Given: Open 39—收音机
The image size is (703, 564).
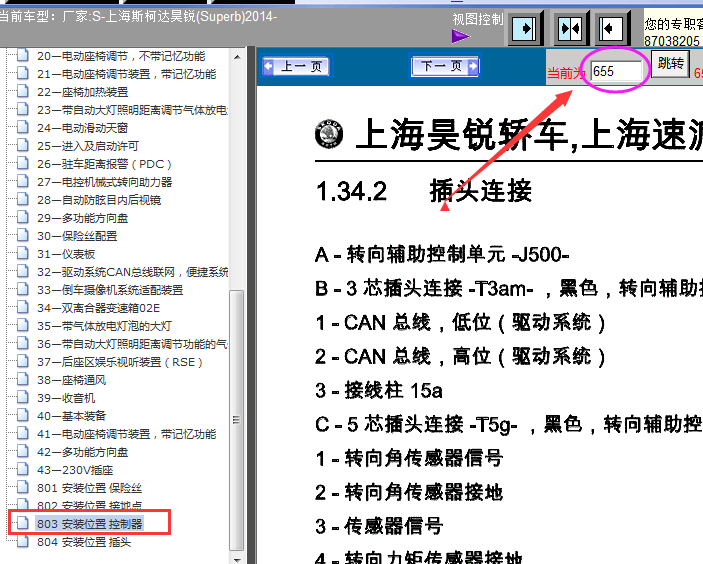Looking at the screenshot, I should tap(66, 398).
